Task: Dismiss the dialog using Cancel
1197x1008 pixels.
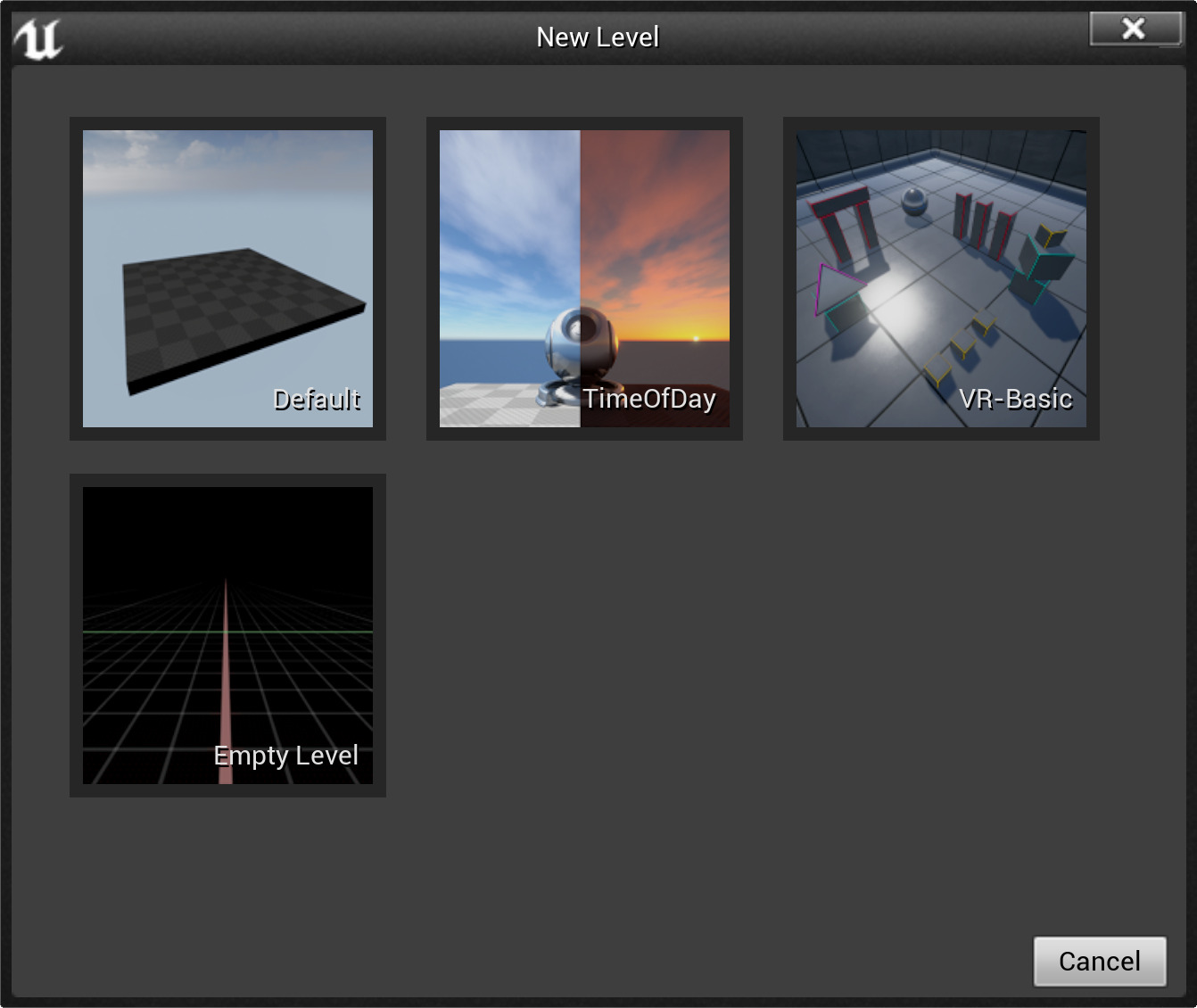Action: pos(1100,961)
